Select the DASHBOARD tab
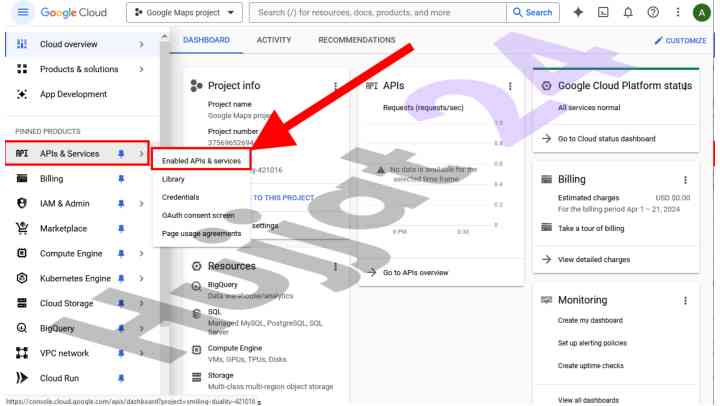The image size is (720, 406). click(x=206, y=40)
